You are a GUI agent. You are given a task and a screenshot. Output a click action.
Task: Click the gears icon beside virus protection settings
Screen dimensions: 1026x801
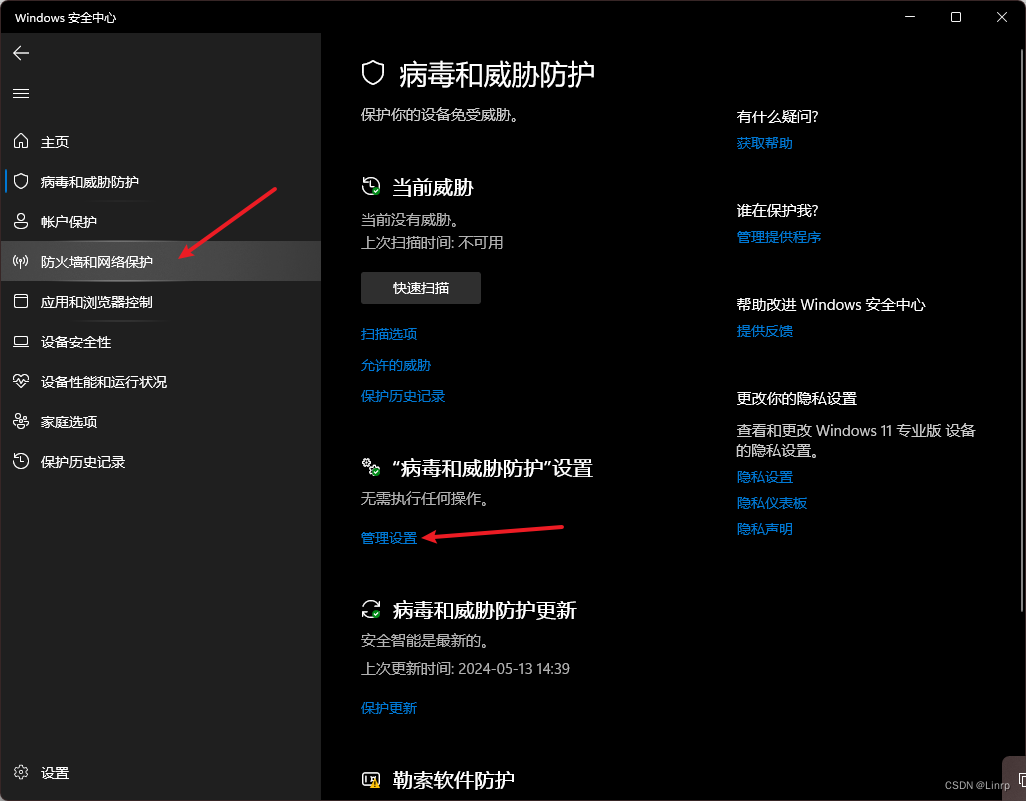click(x=371, y=467)
